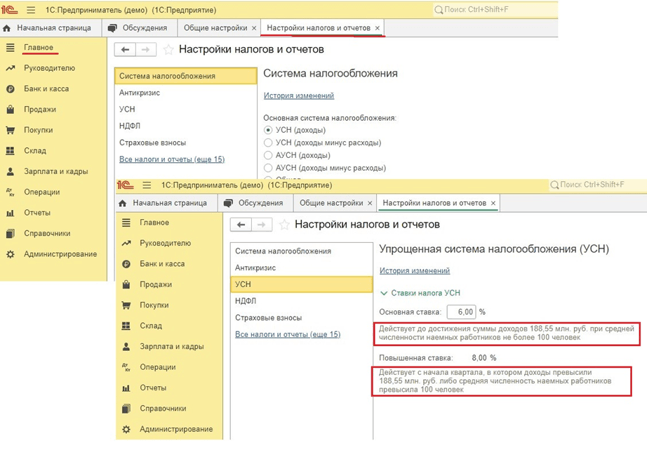
Task: Click Покупки cart icon in lower window sidebar
Action: pyautogui.click(x=126, y=305)
